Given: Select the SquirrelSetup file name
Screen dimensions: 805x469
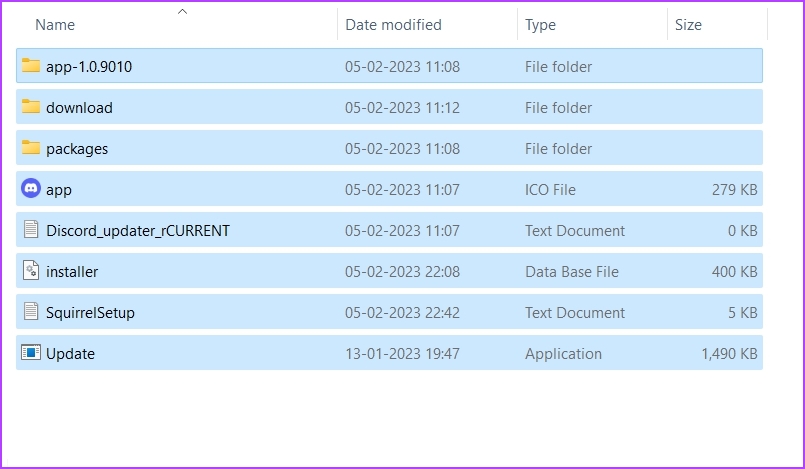Looking at the screenshot, I should coord(90,313).
